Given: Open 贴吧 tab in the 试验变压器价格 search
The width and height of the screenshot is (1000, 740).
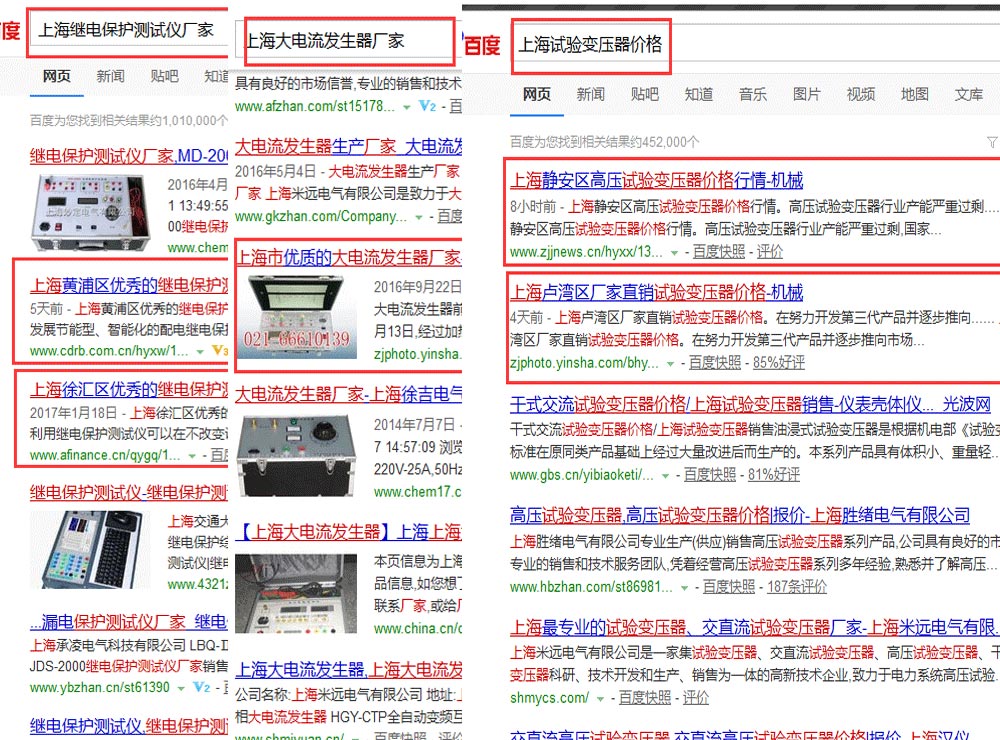Looking at the screenshot, I should click(645, 94).
